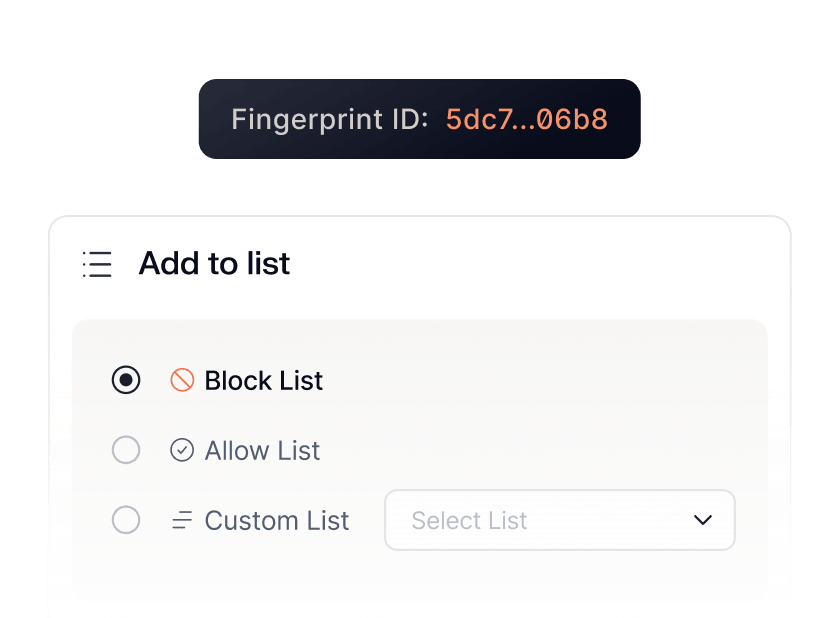Click the Allow List checkmark icon

(x=182, y=450)
